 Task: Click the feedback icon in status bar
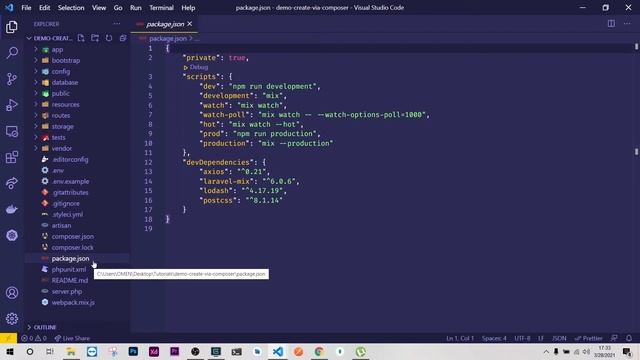[x=614, y=338]
